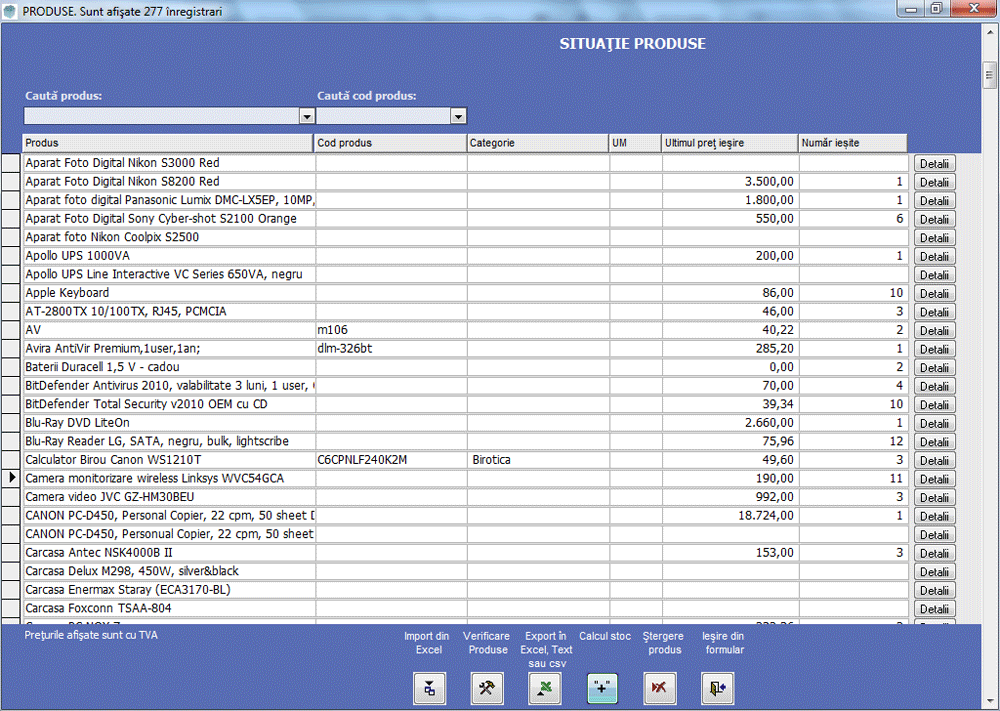Viewport: 1000px width, 711px height.
Task: Open Detalii for Apollo UPS 1000VA
Action: (x=934, y=256)
